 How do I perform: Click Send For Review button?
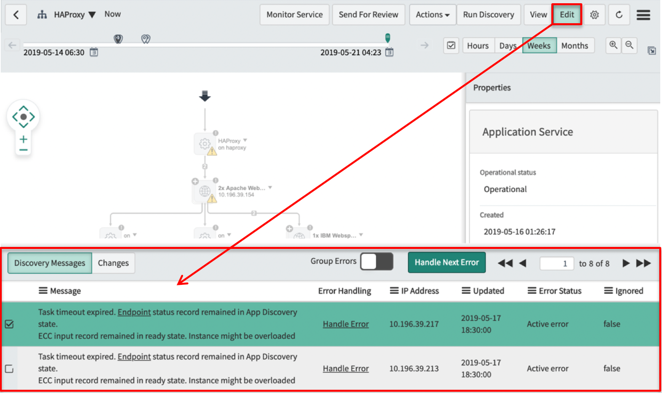click(x=368, y=15)
